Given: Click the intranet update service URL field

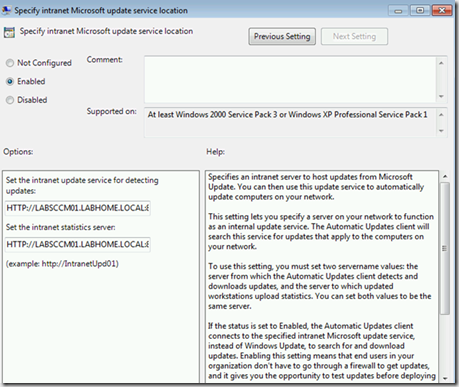Looking at the screenshot, I should 78,208.
